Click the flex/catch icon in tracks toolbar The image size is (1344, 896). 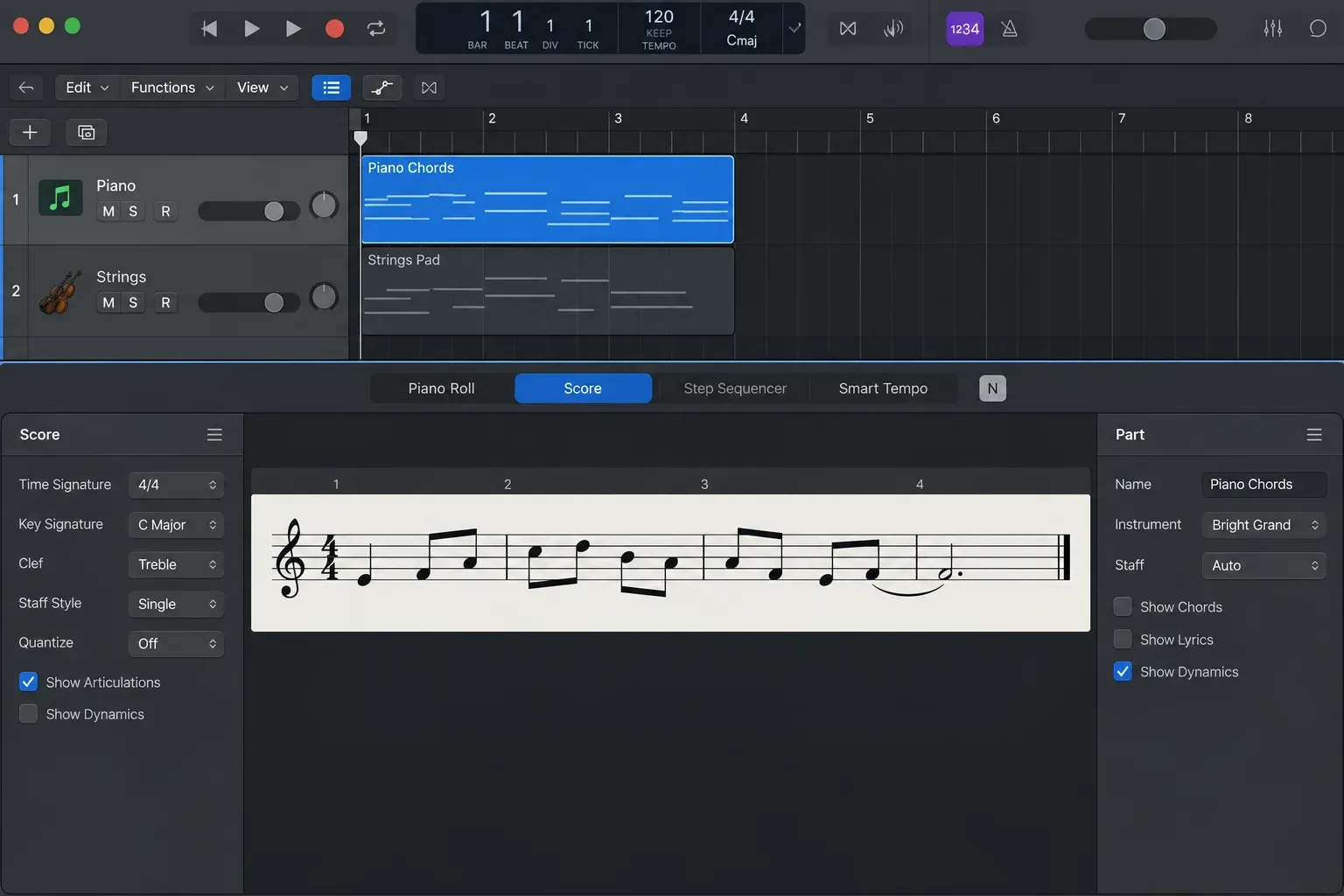coord(429,87)
